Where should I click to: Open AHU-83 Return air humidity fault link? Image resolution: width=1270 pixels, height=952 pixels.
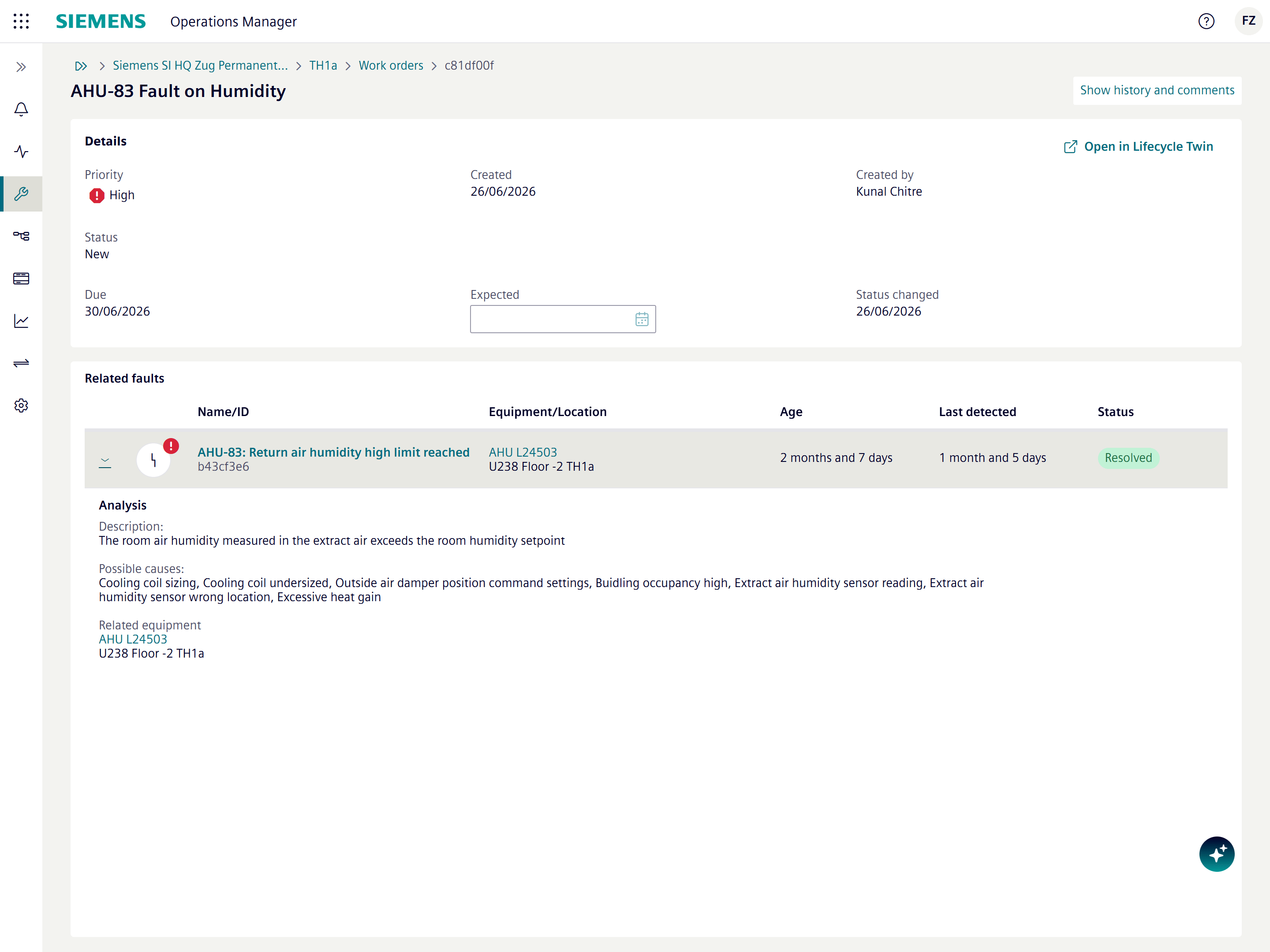pos(333,452)
